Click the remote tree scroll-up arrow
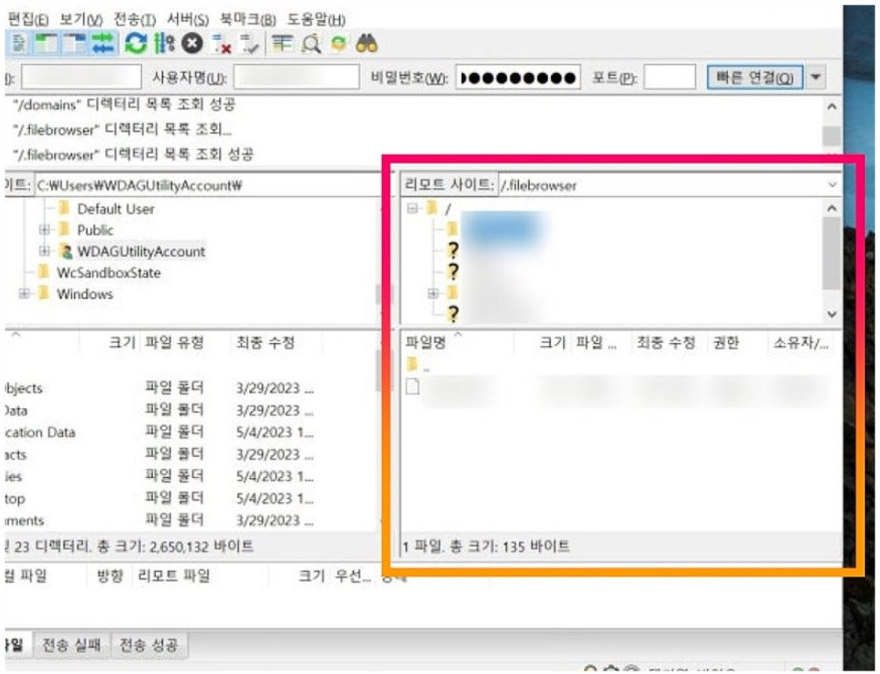Screen dimensions: 880x674 tap(832, 209)
